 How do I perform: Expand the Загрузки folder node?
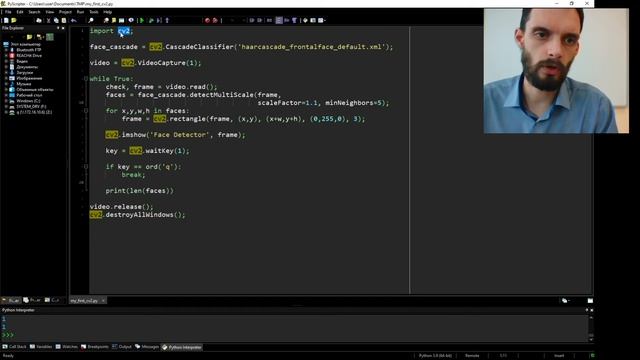coord(7,73)
